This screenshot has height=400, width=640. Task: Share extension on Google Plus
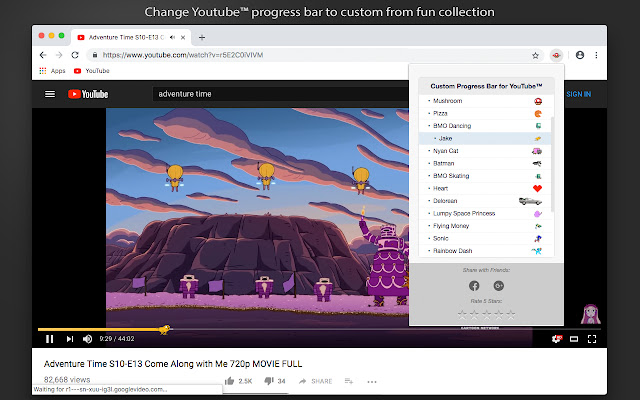[498, 286]
